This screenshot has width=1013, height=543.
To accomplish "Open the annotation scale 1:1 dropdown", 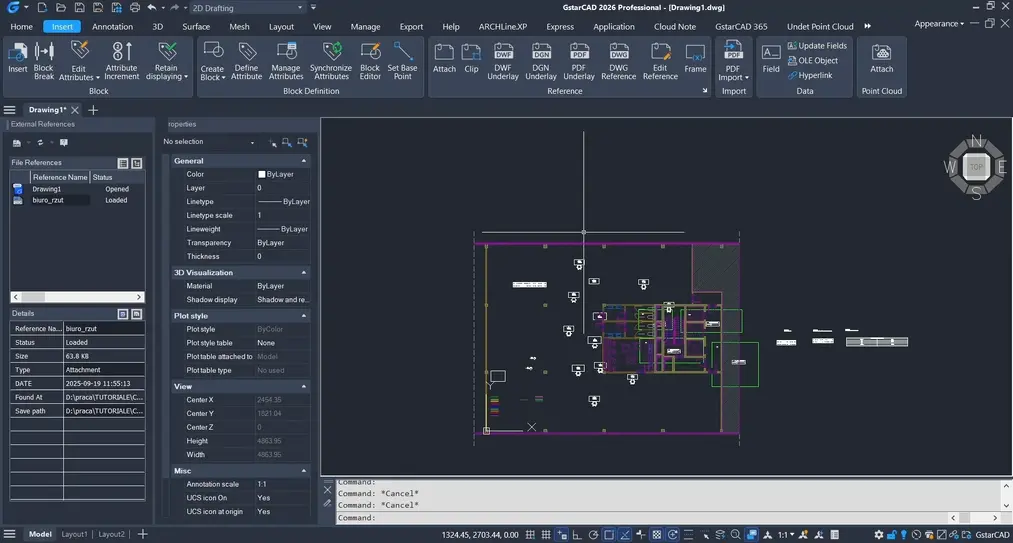I will click(x=786, y=535).
